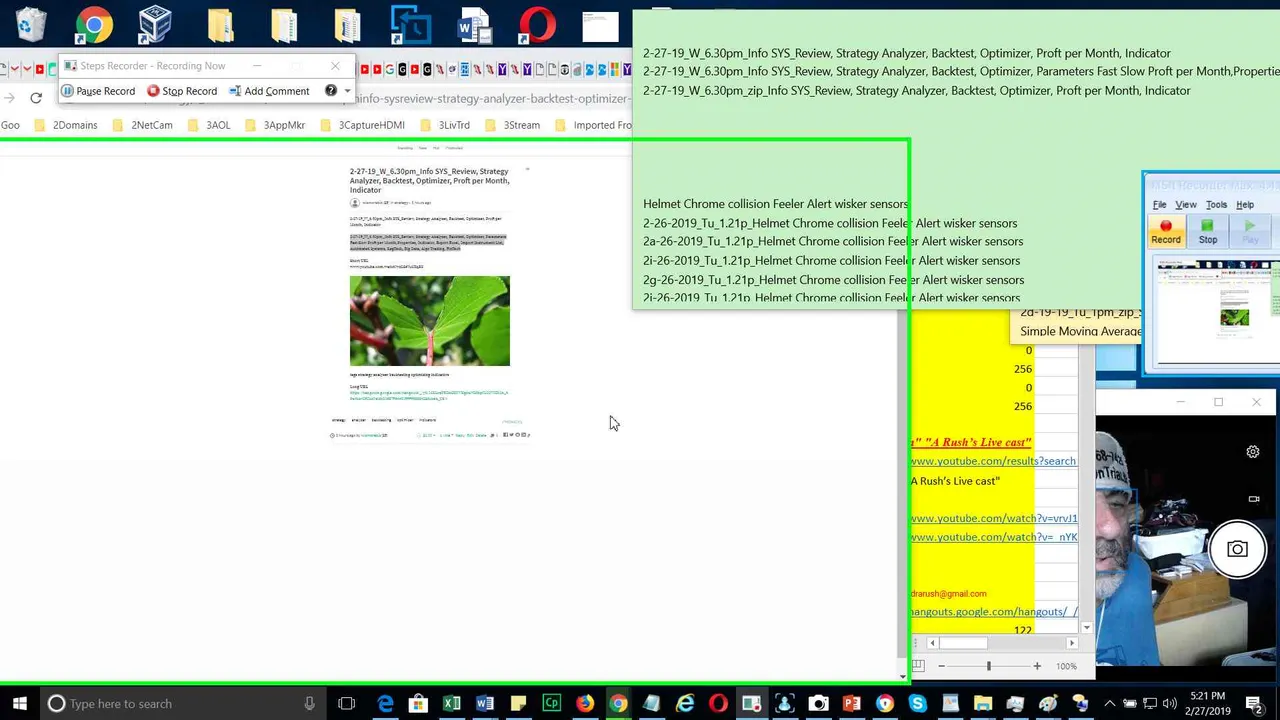The height and width of the screenshot is (720, 1280).
Task: Click Play button in MSI Recorder
Action: (x=1250, y=232)
